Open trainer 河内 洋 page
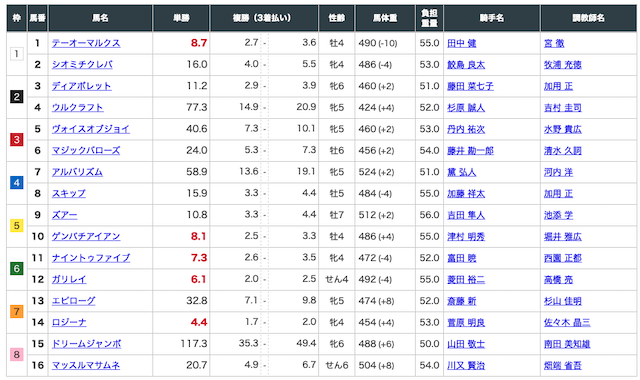Screen dimensions: 640x380 (x=558, y=172)
